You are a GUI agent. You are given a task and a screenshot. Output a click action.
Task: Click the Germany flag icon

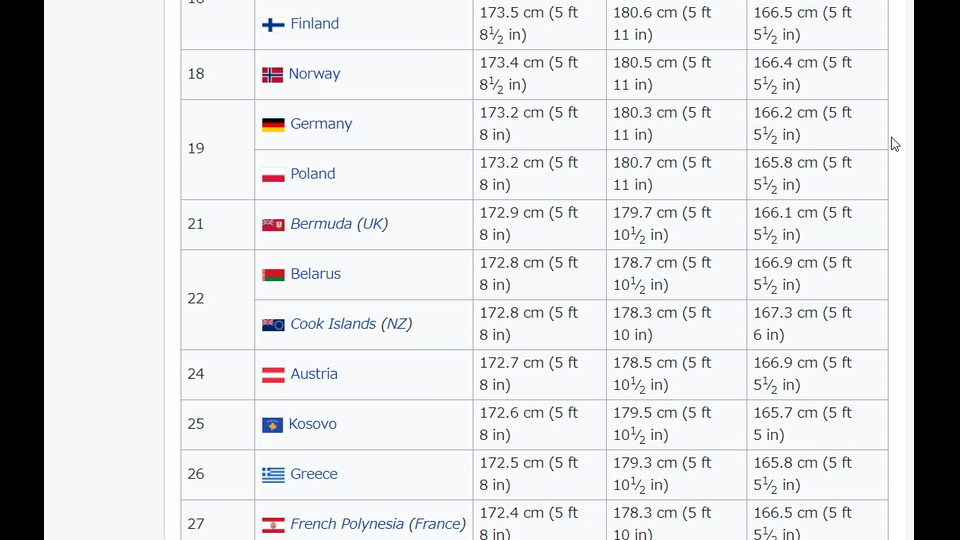[x=273, y=125]
